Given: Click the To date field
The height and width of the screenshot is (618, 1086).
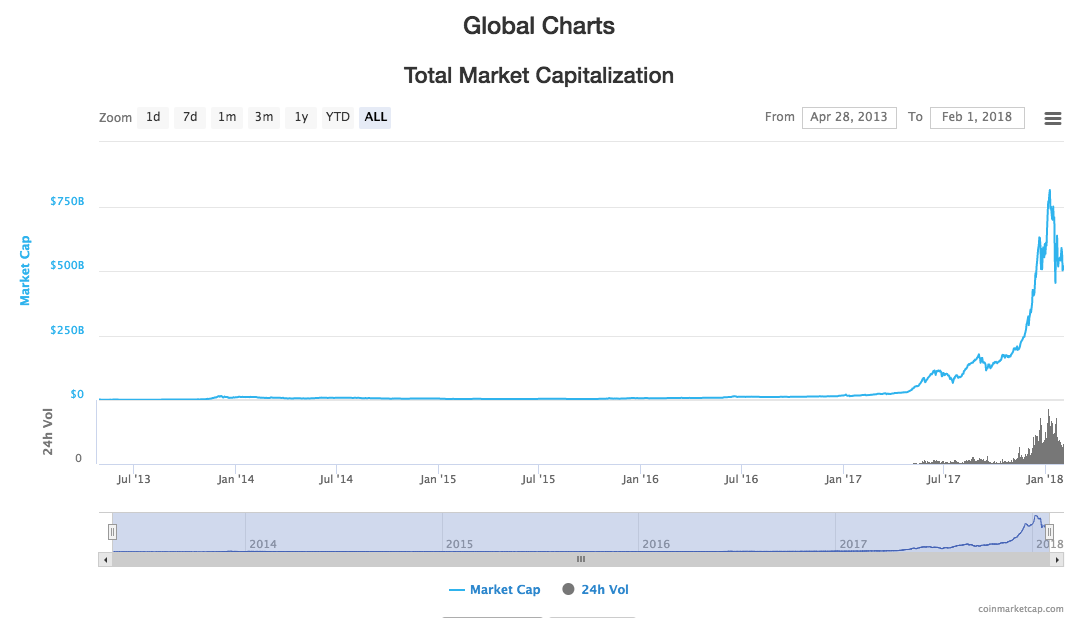Looking at the screenshot, I should [977, 117].
